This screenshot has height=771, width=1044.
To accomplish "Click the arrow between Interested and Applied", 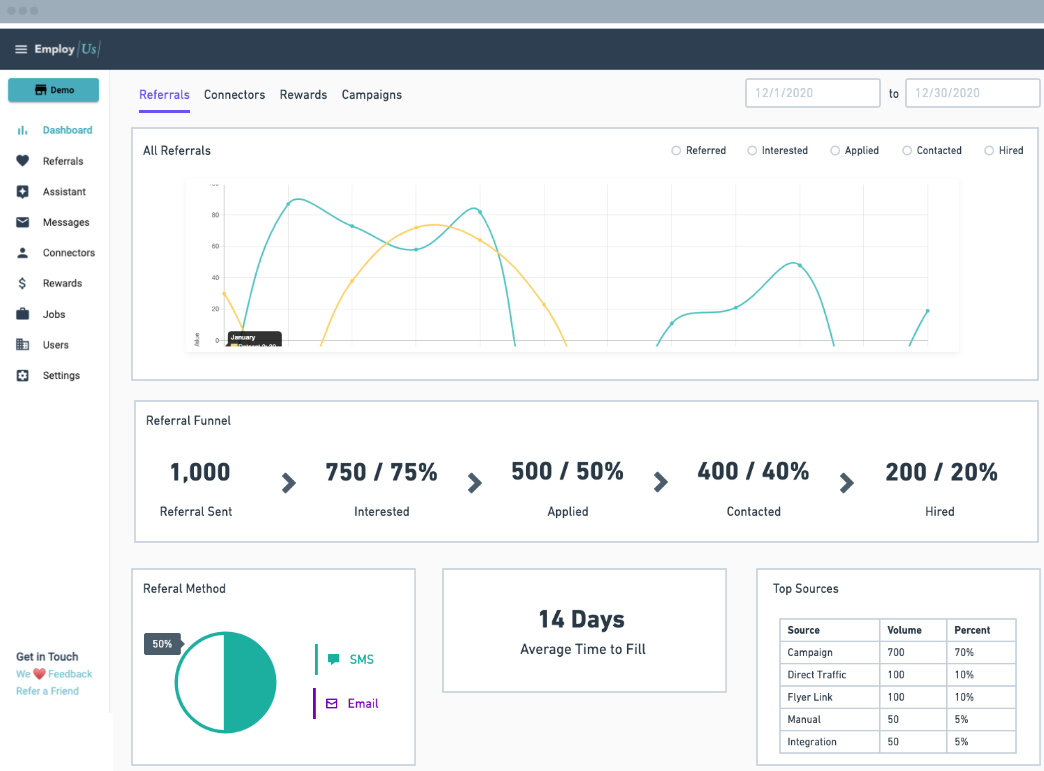I will click(475, 483).
